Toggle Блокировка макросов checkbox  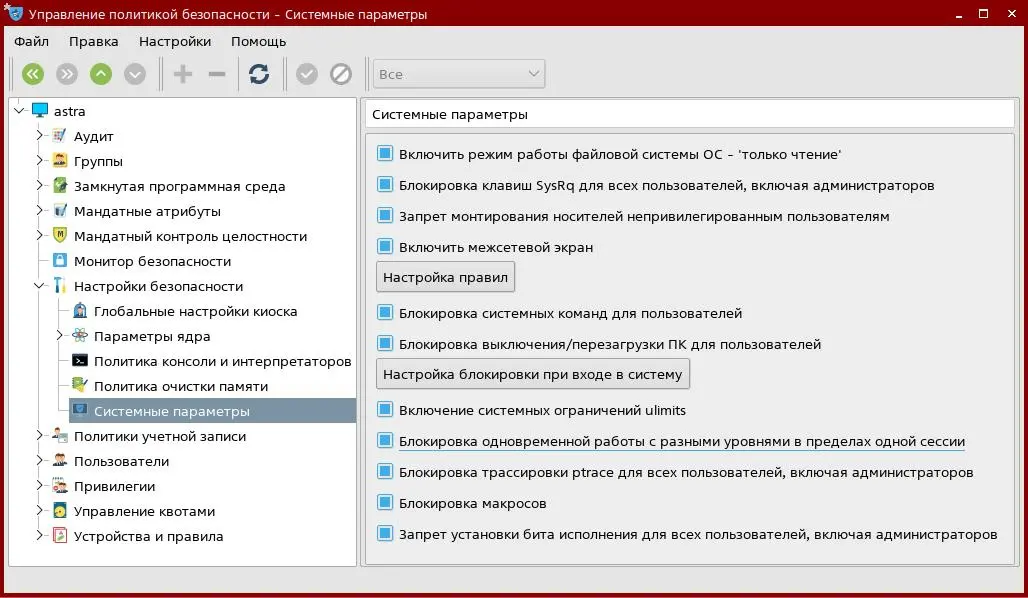point(385,502)
